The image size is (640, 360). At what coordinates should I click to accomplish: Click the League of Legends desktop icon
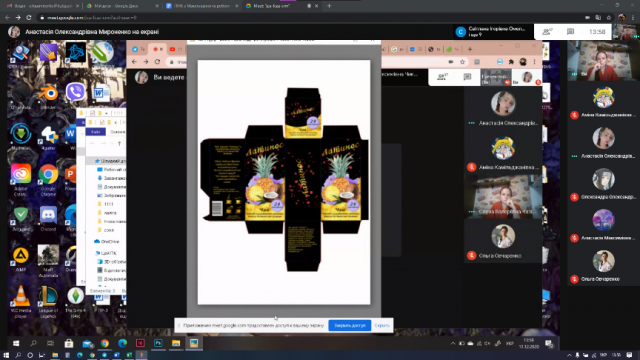click(x=48, y=301)
